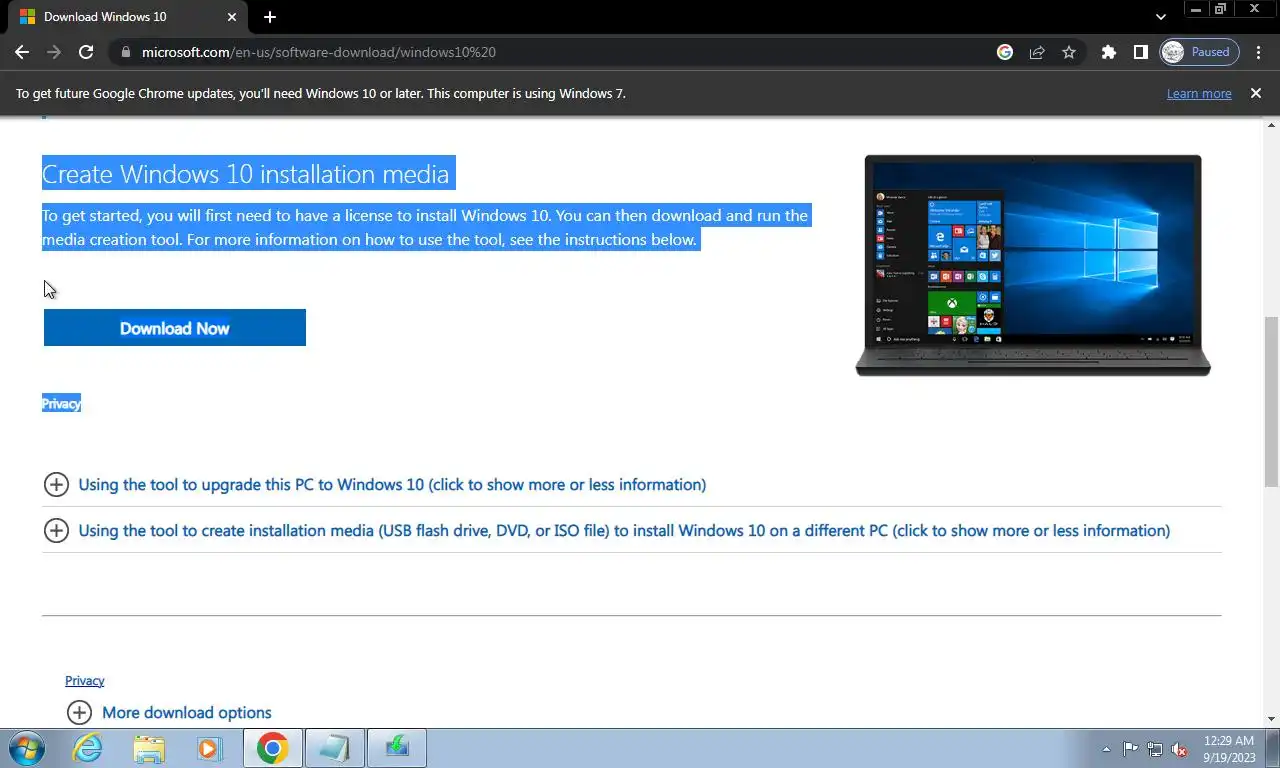Click the share page icon
The width and height of the screenshot is (1280, 768).
pyautogui.click(x=1037, y=52)
